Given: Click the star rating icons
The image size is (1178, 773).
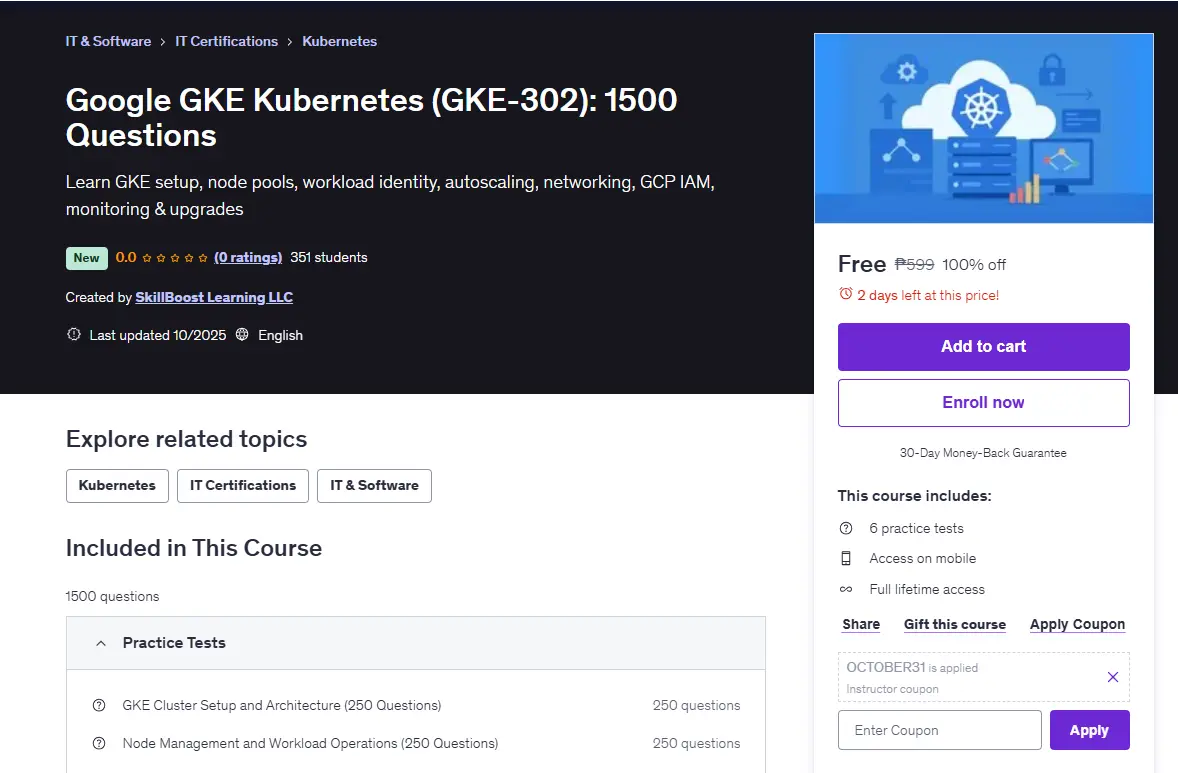Looking at the screenshot, I should click(x=174, y=258).
